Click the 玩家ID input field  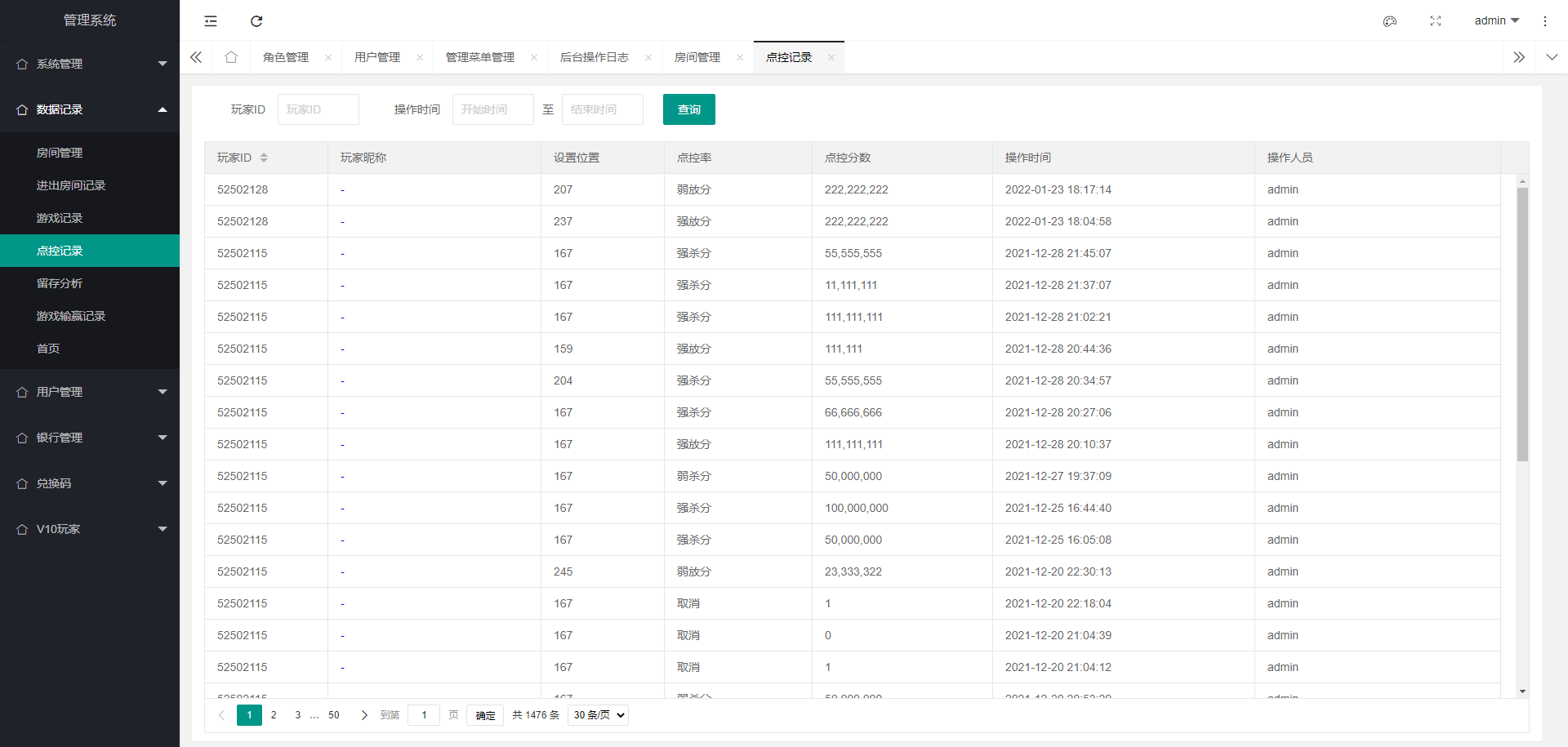[318, 109]
